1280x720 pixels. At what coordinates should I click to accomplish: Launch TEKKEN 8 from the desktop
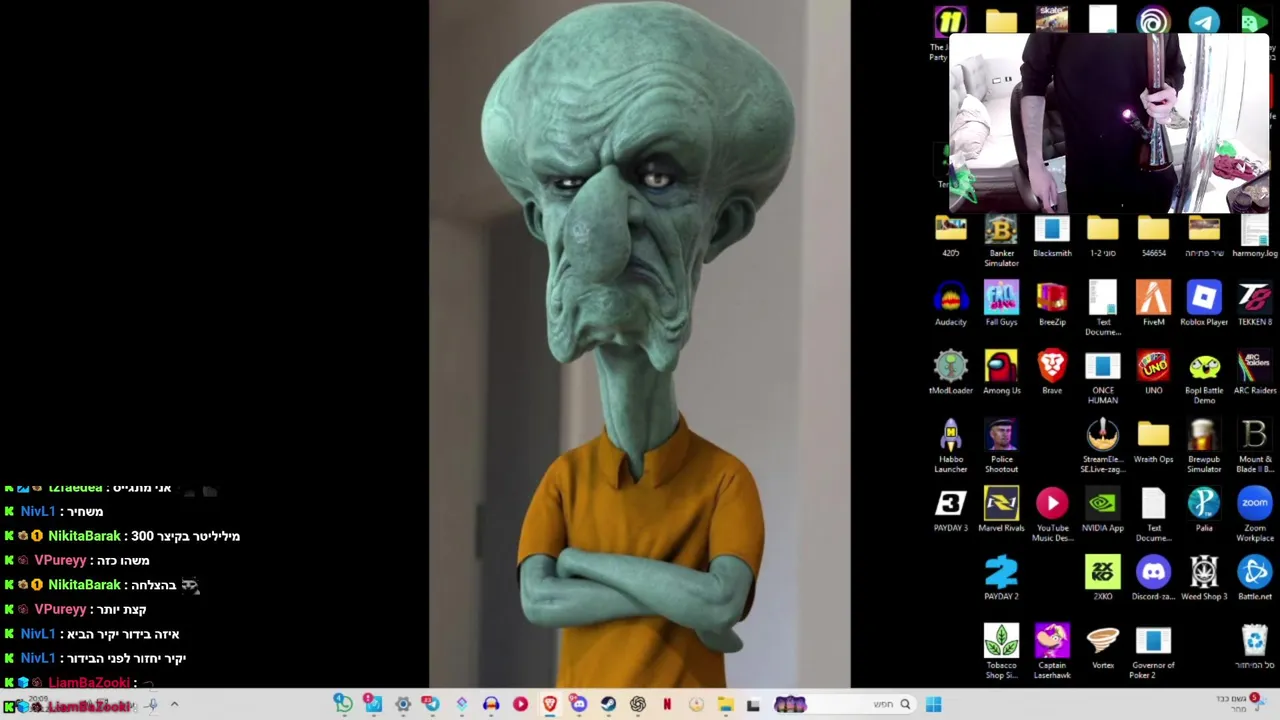(1255, 304)
